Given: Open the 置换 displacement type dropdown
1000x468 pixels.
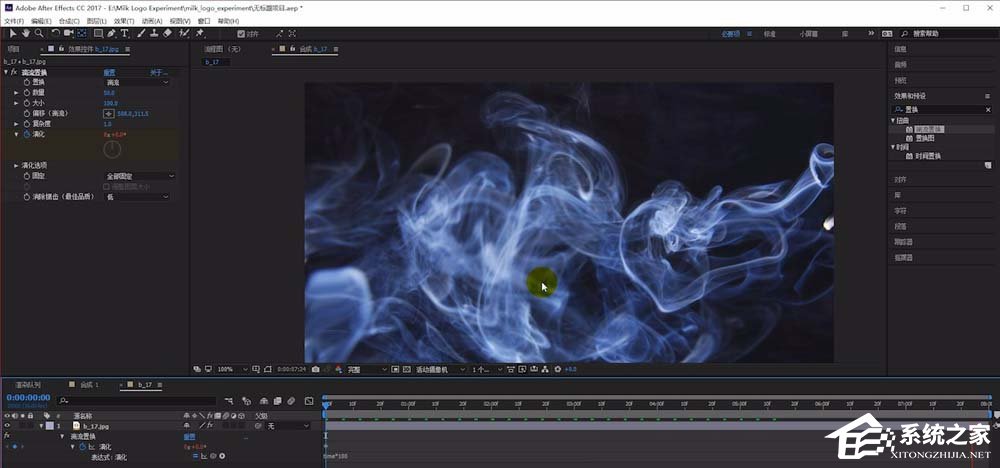Looking at the screenshot, I should point(138,82).
